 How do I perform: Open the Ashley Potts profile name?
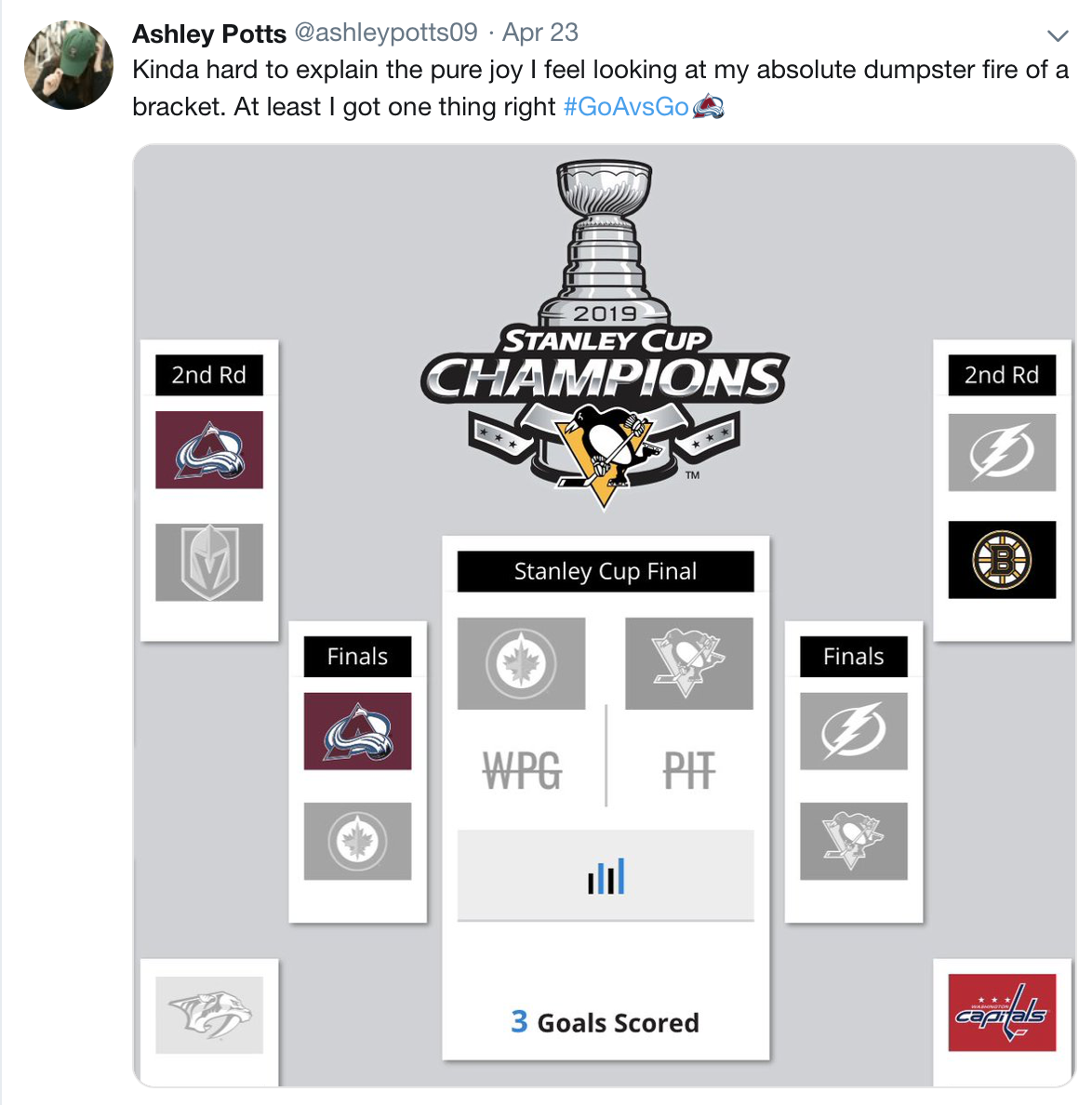click(209, 33)
